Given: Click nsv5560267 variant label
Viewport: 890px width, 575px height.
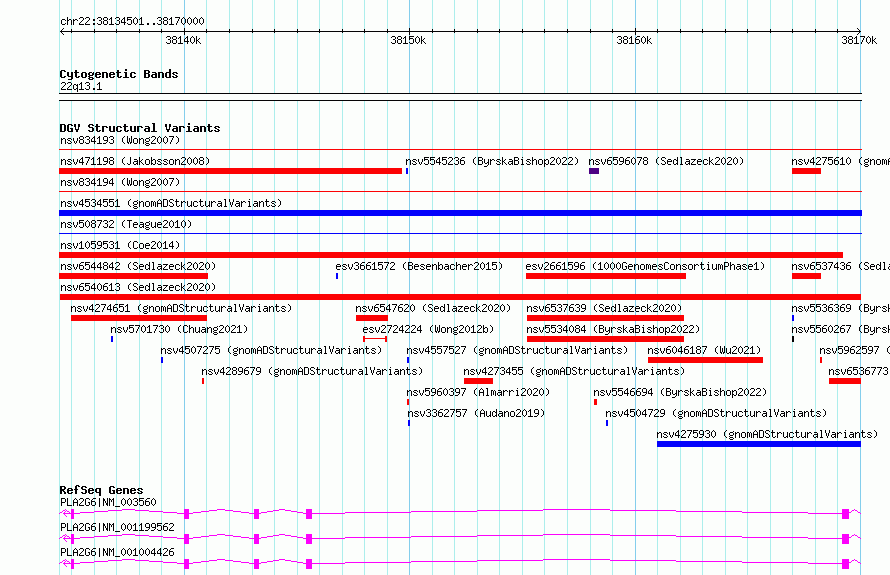Looking at the screenshot, I should coord(841,329).
